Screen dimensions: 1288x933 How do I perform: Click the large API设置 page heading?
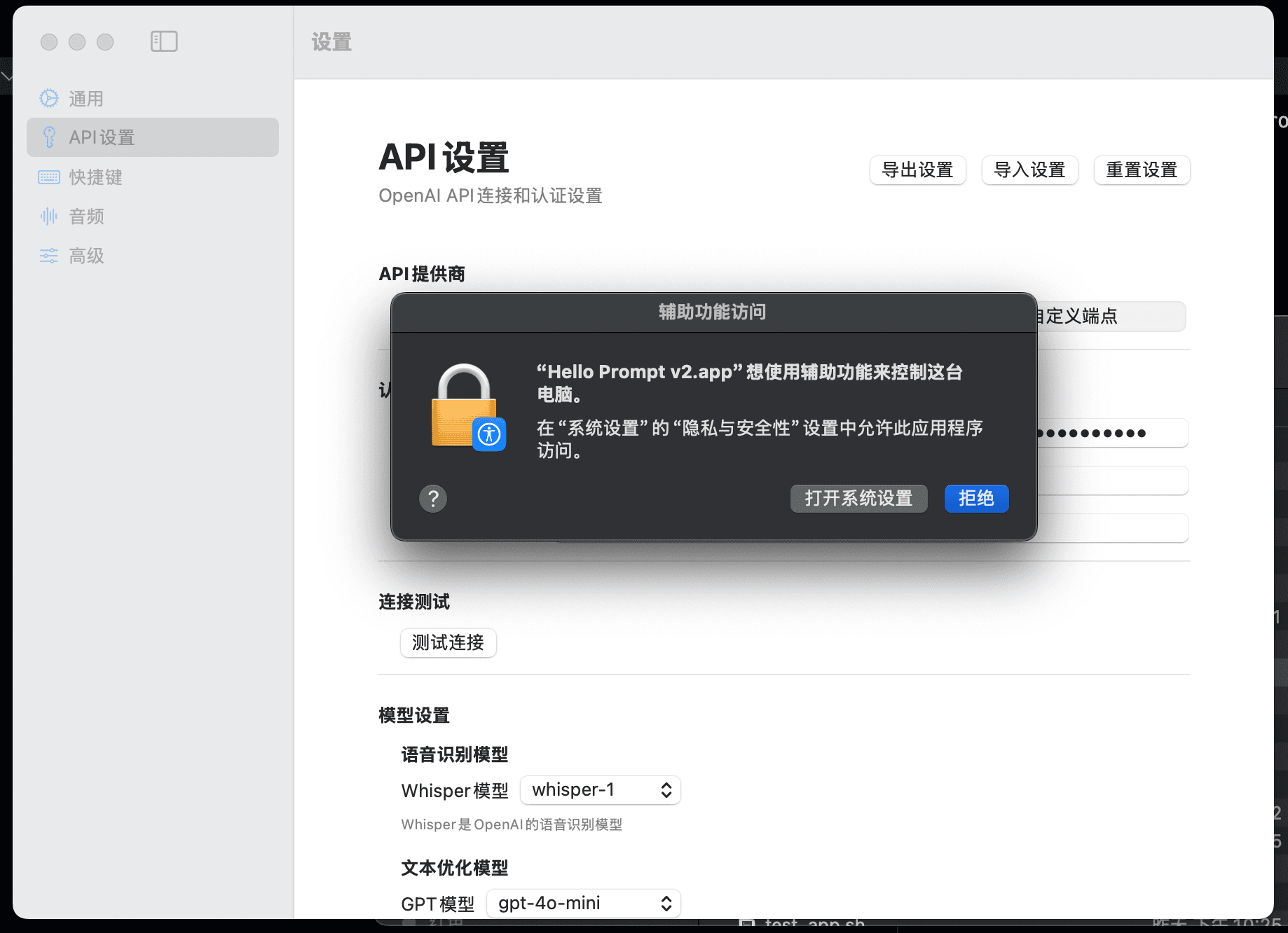(444, 157)
